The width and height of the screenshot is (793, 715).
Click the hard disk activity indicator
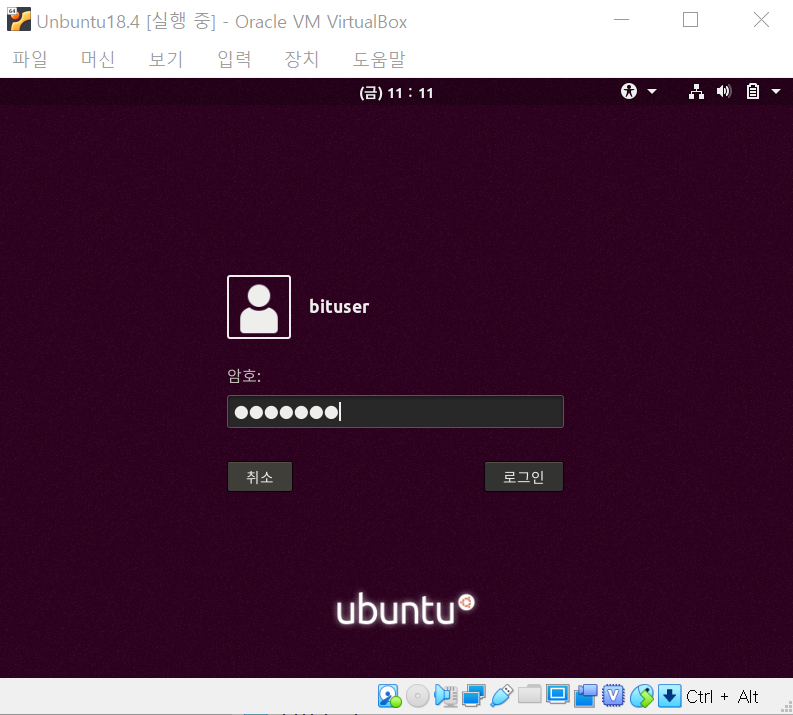tap(389, 696)
